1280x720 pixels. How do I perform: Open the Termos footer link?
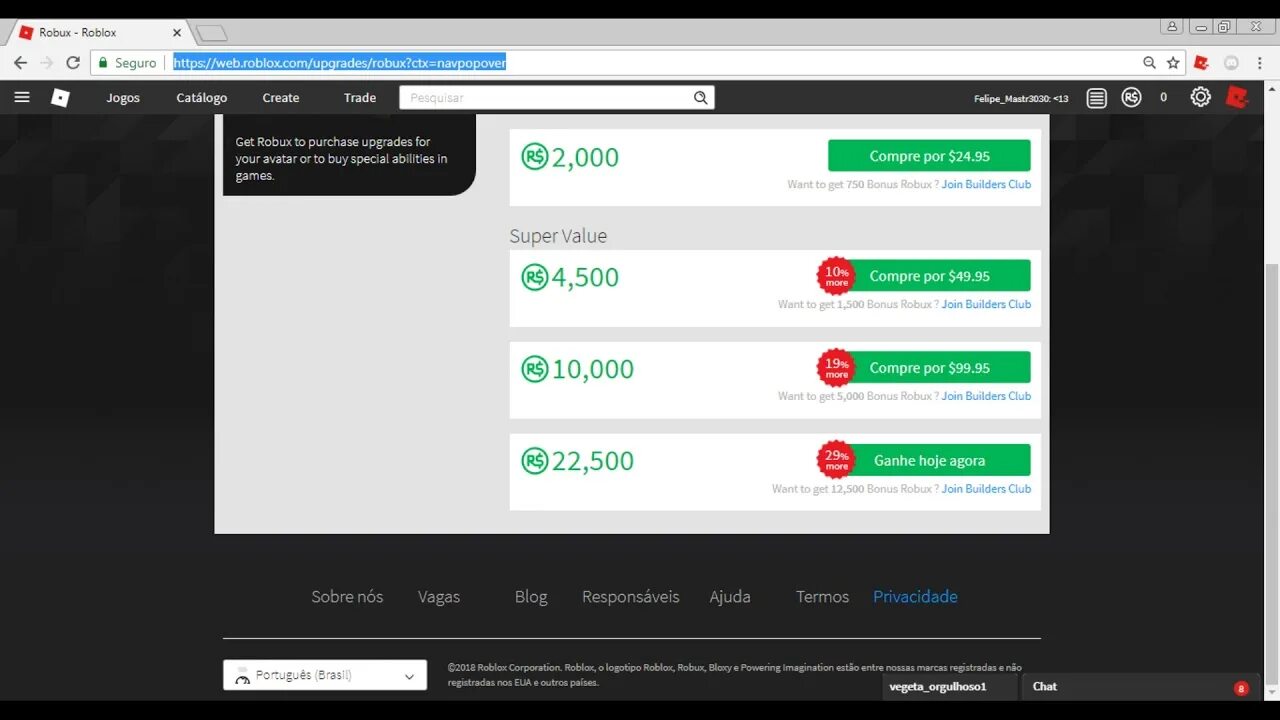(822, 597)
